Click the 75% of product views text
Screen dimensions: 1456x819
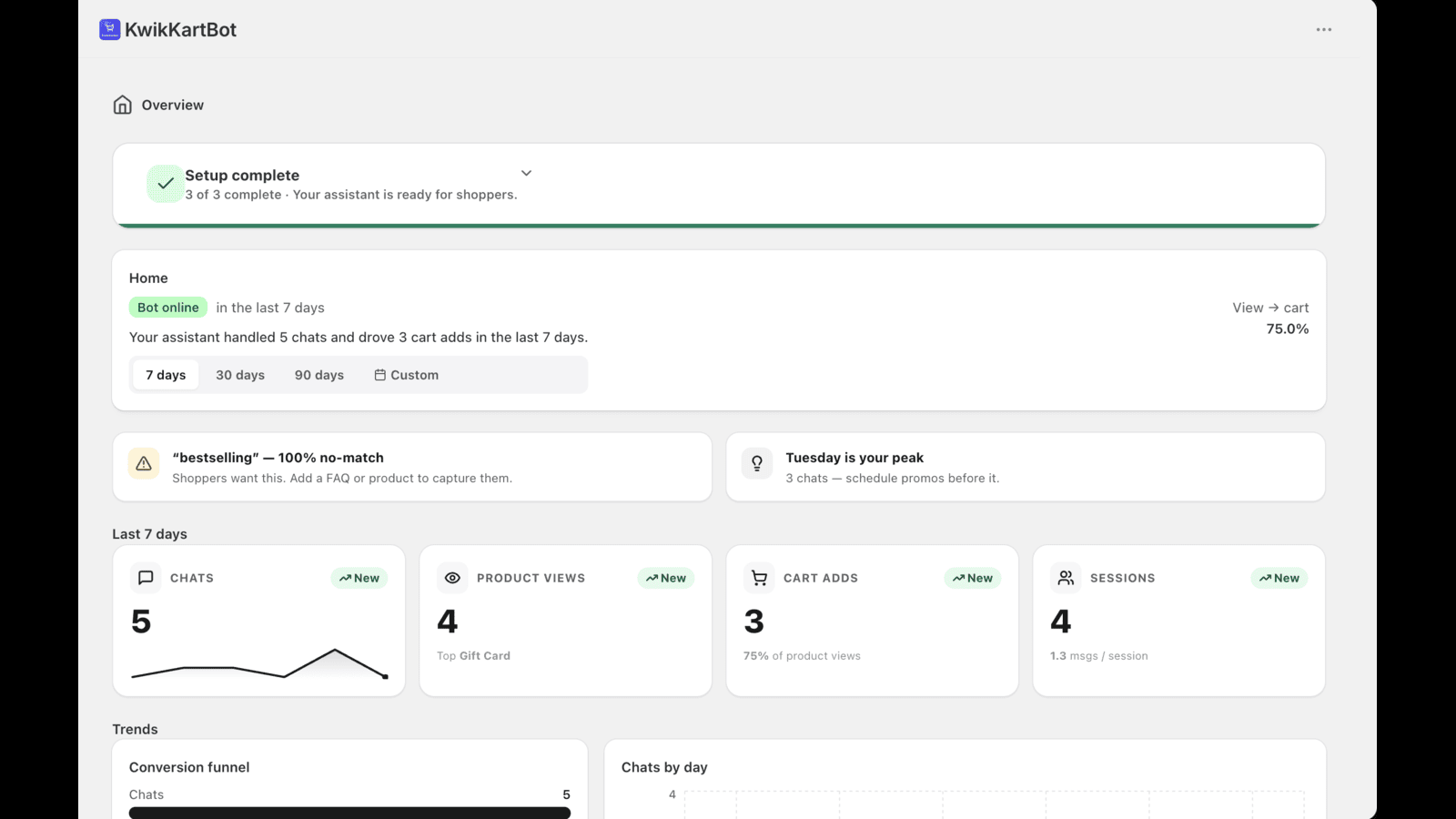point(802,656)
